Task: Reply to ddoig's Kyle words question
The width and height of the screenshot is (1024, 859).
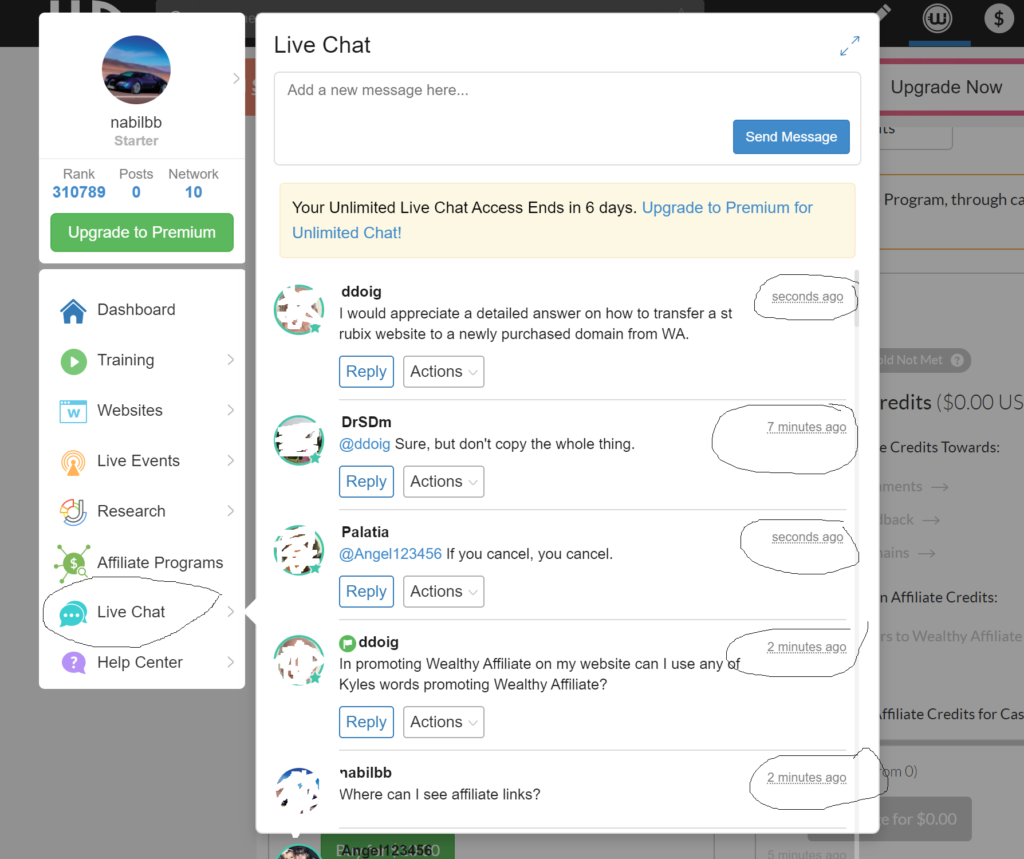Action: [x=366, y=722]
